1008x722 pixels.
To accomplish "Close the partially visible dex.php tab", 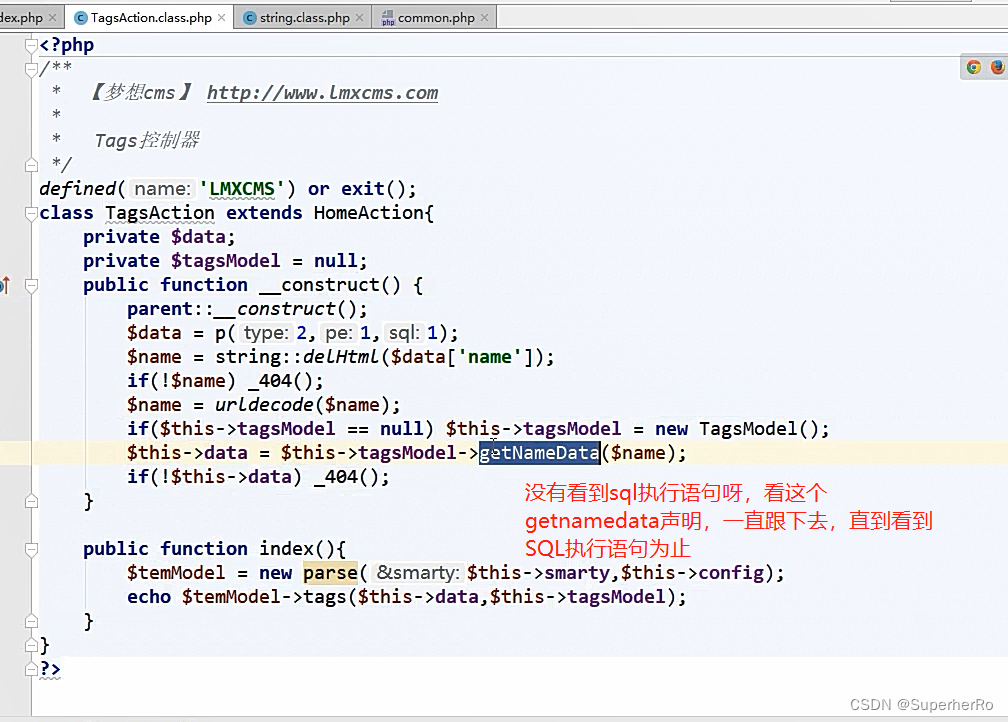I will point(53,17).
